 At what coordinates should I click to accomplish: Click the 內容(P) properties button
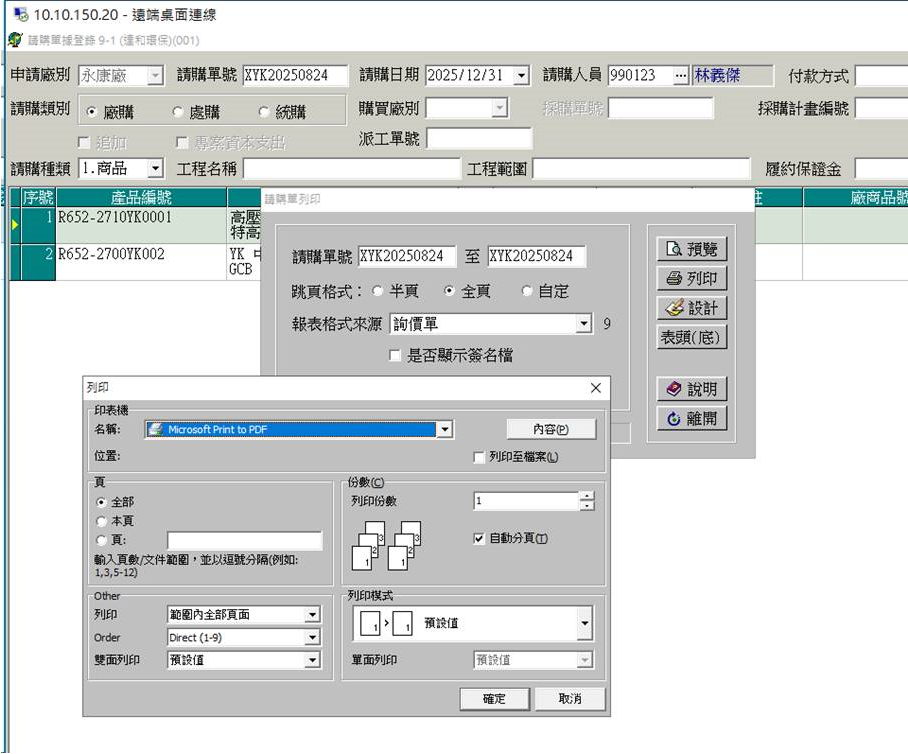tap(550, 429)
